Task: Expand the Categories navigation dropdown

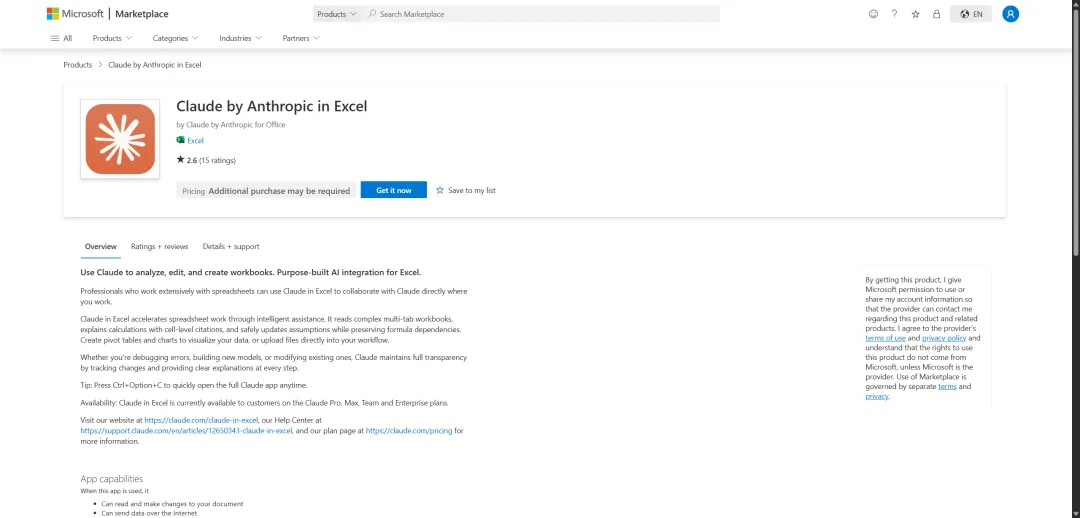Action: 176,39
